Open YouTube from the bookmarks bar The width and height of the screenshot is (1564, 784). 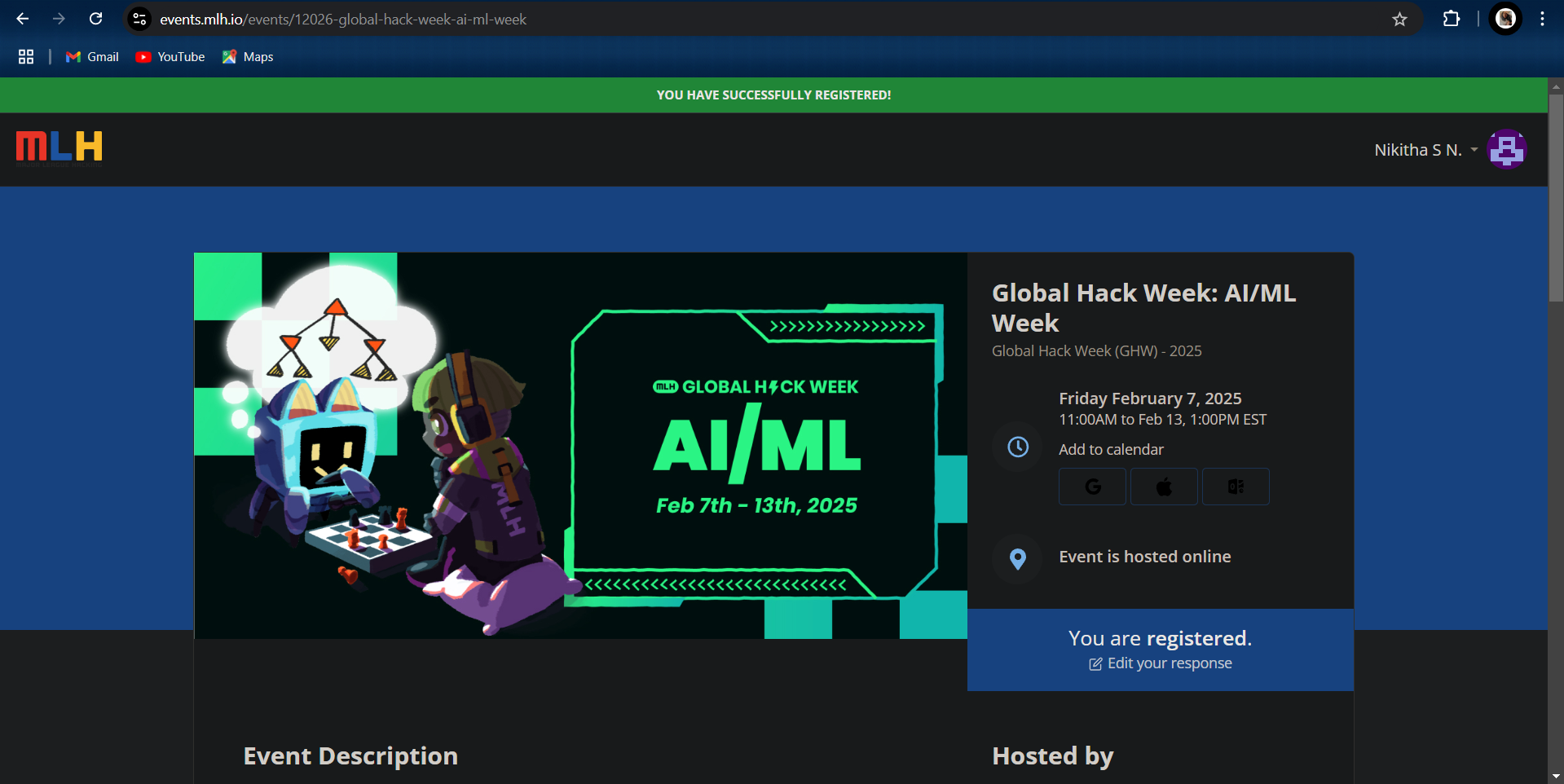coord(170,56)
